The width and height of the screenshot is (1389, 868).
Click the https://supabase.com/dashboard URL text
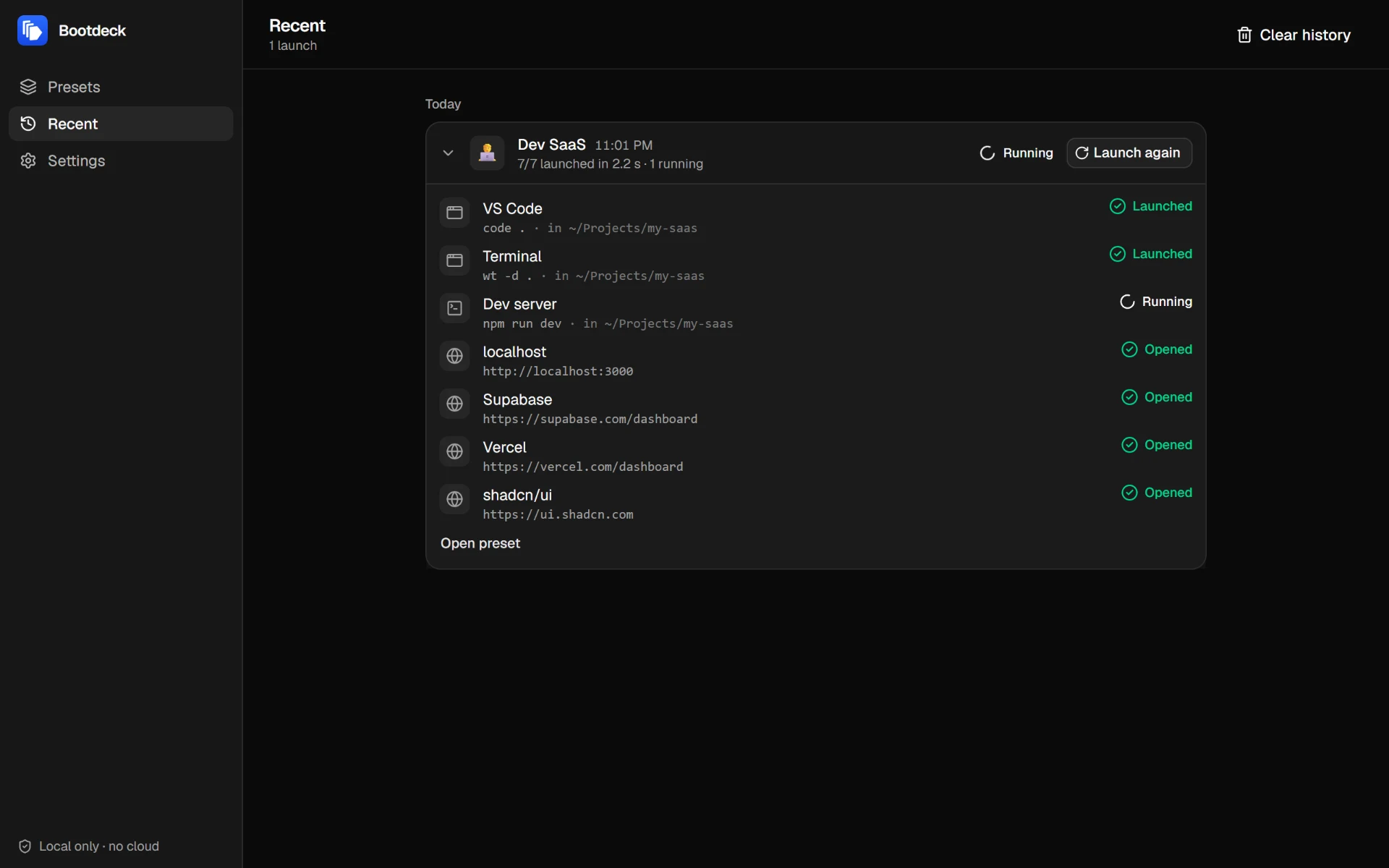[590, 419]
